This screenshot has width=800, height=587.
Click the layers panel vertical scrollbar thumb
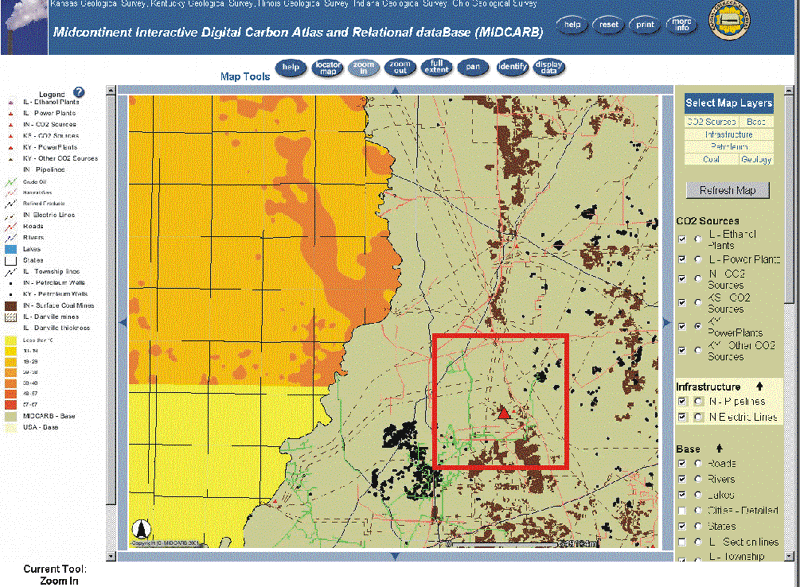[x=789, y=199]
